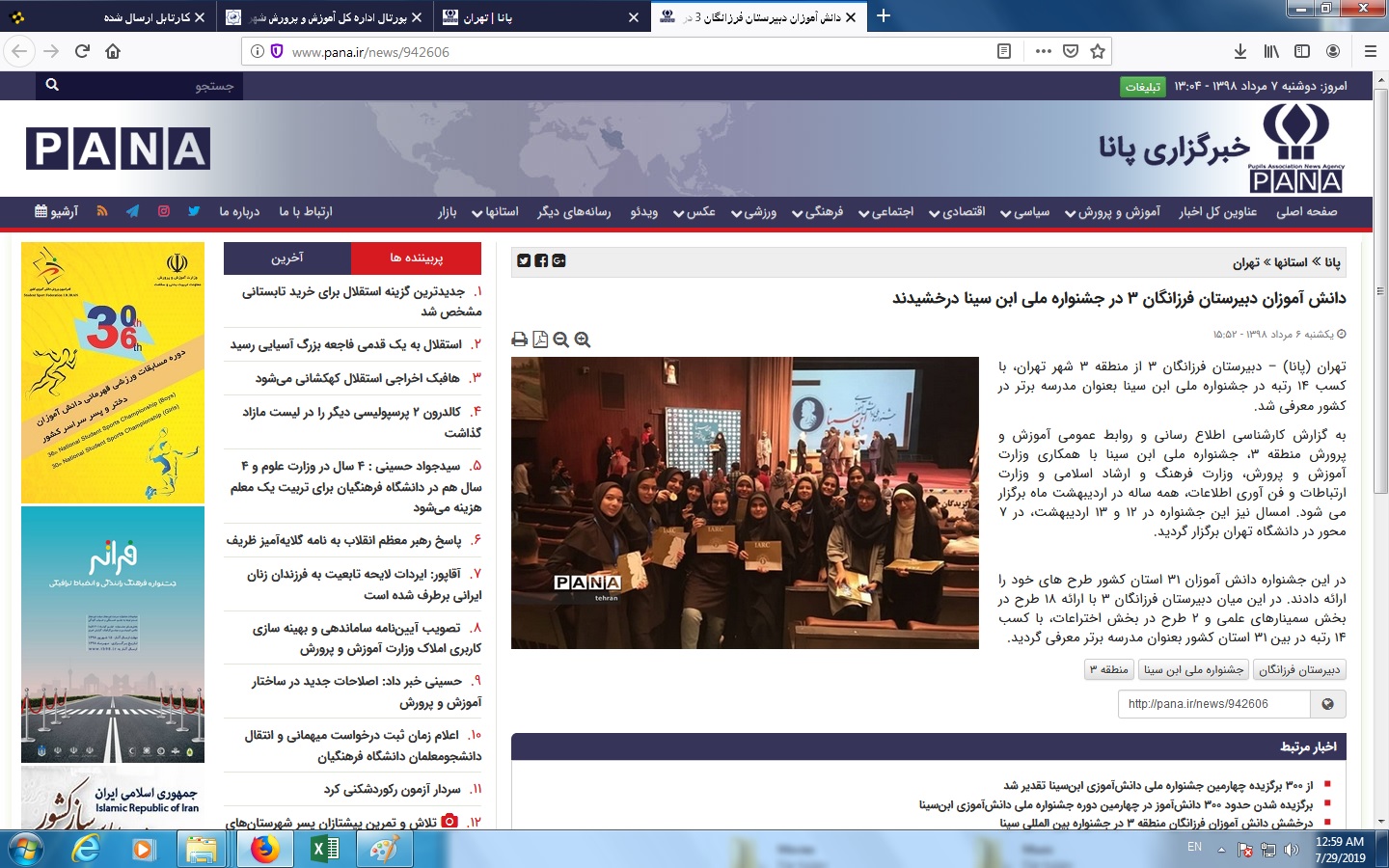Click yellow 36th sports championship banner

[113, 372]
